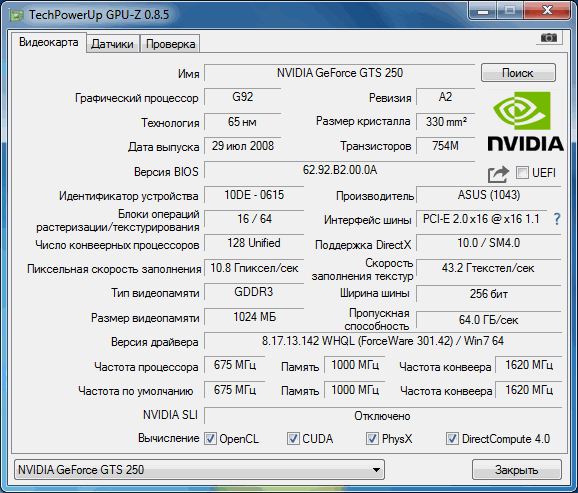The height and width of the screenshot is (493, 578).
Task: Minimize the GPU-Z window
Action: pos(483,11)
